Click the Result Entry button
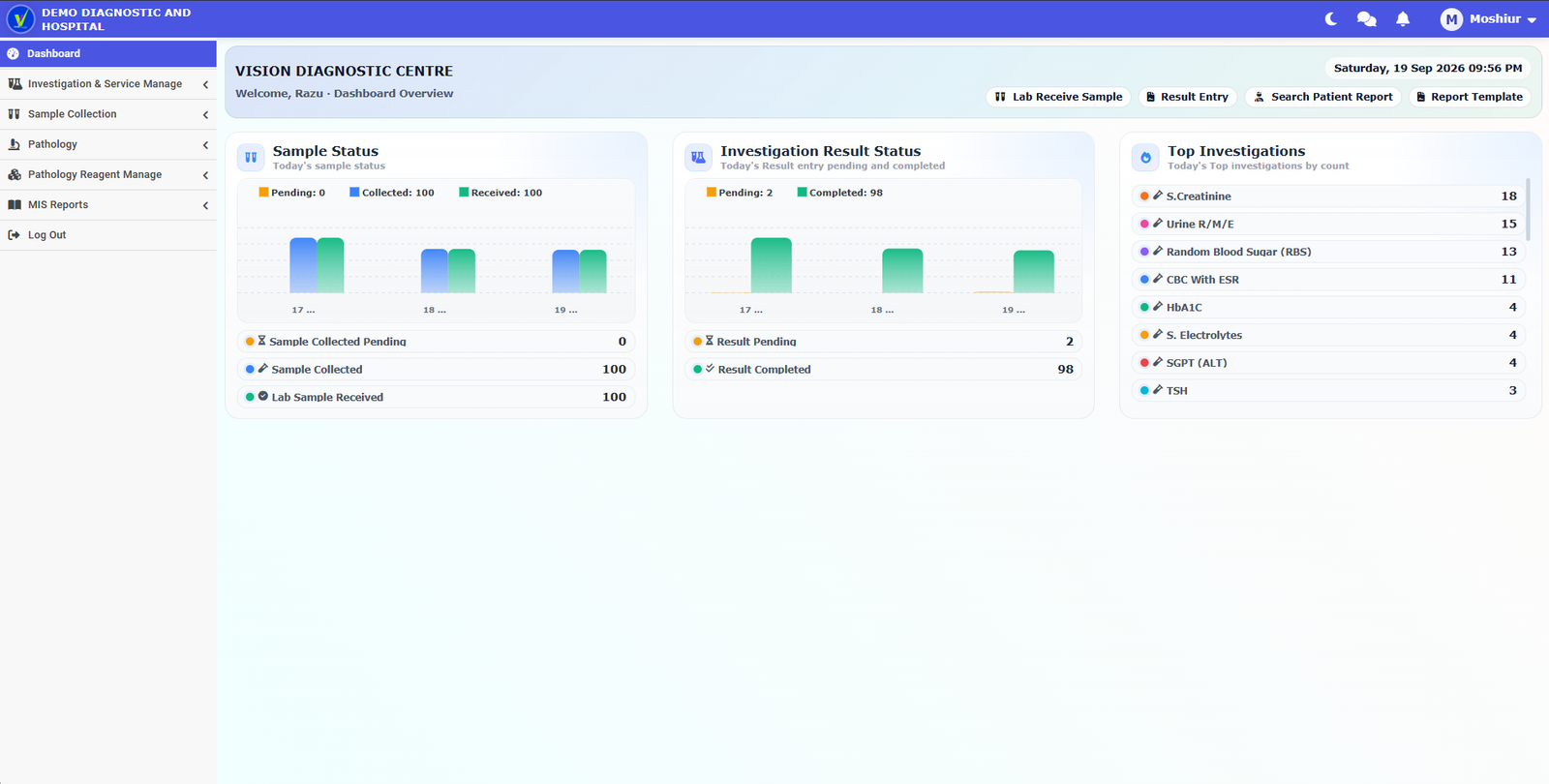Viewport: 1549px width, 784px height. pyautogui.click(x=1186, y=97)
